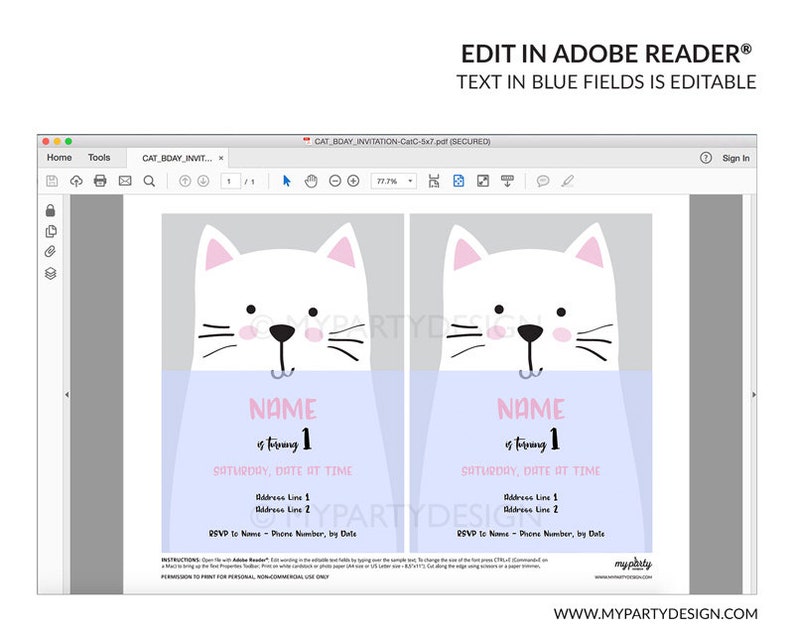
Task: Edit right invitation SATURDAY, DATE AT TIME field
Action: (531, 471)
